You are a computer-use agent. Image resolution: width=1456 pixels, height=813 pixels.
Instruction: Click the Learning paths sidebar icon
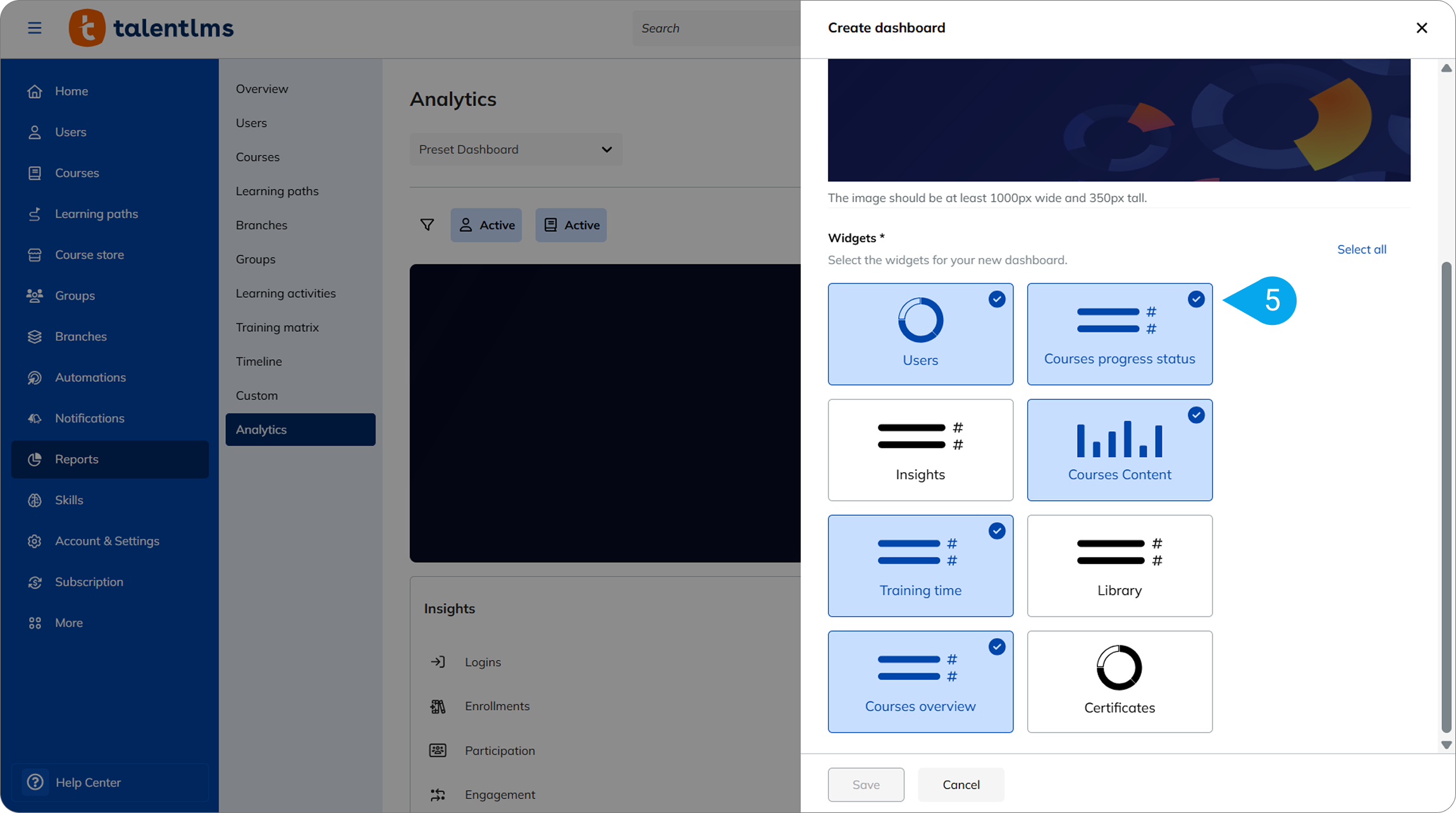tap(35, 214)
